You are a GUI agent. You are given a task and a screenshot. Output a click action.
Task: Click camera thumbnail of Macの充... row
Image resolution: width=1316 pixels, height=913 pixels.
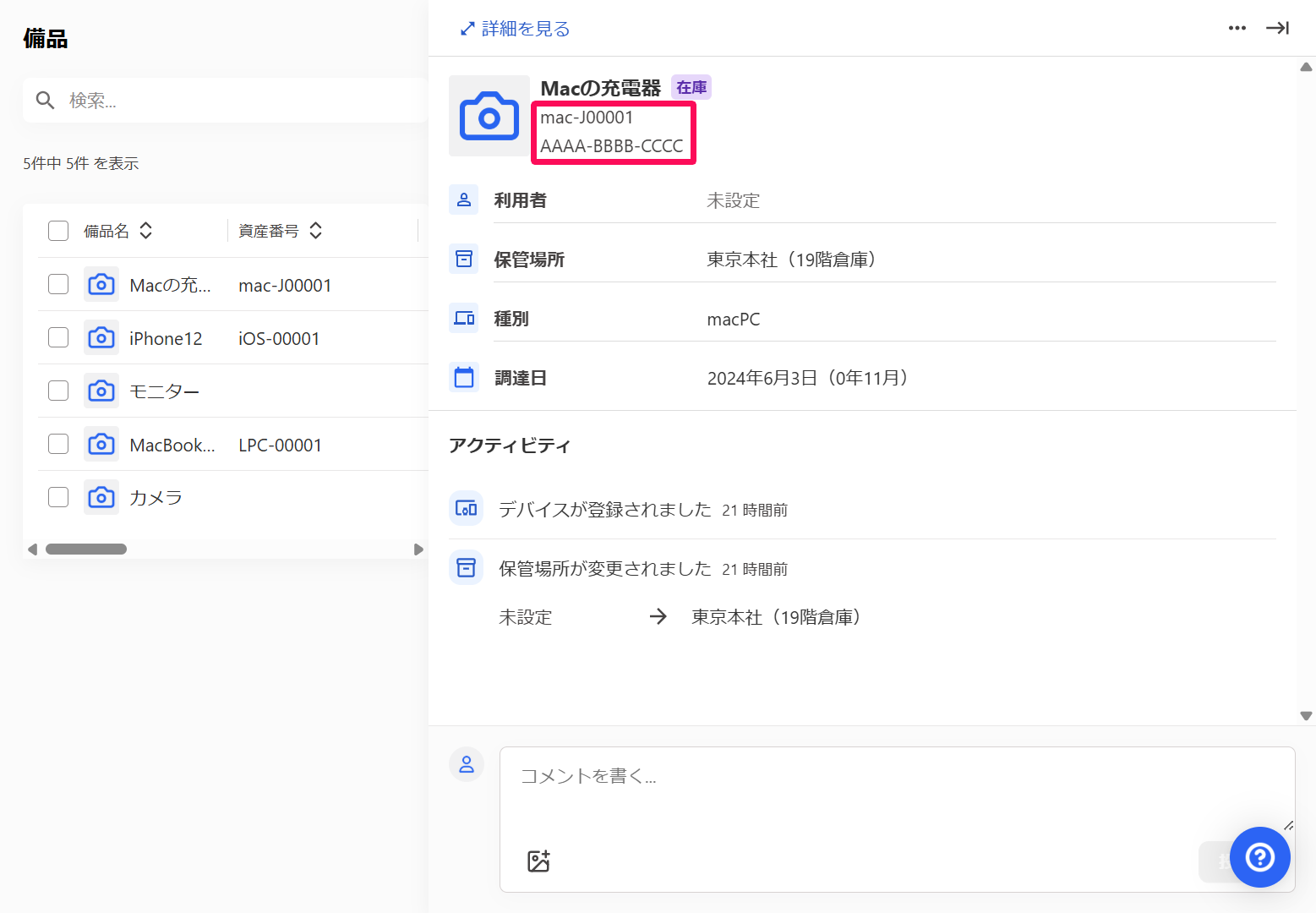(x=101, y=284)
